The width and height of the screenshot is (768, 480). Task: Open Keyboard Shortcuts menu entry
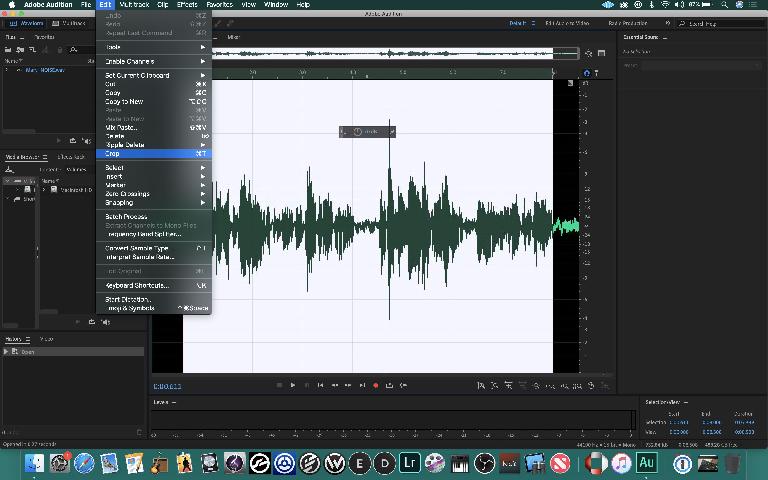click(154, 285)
